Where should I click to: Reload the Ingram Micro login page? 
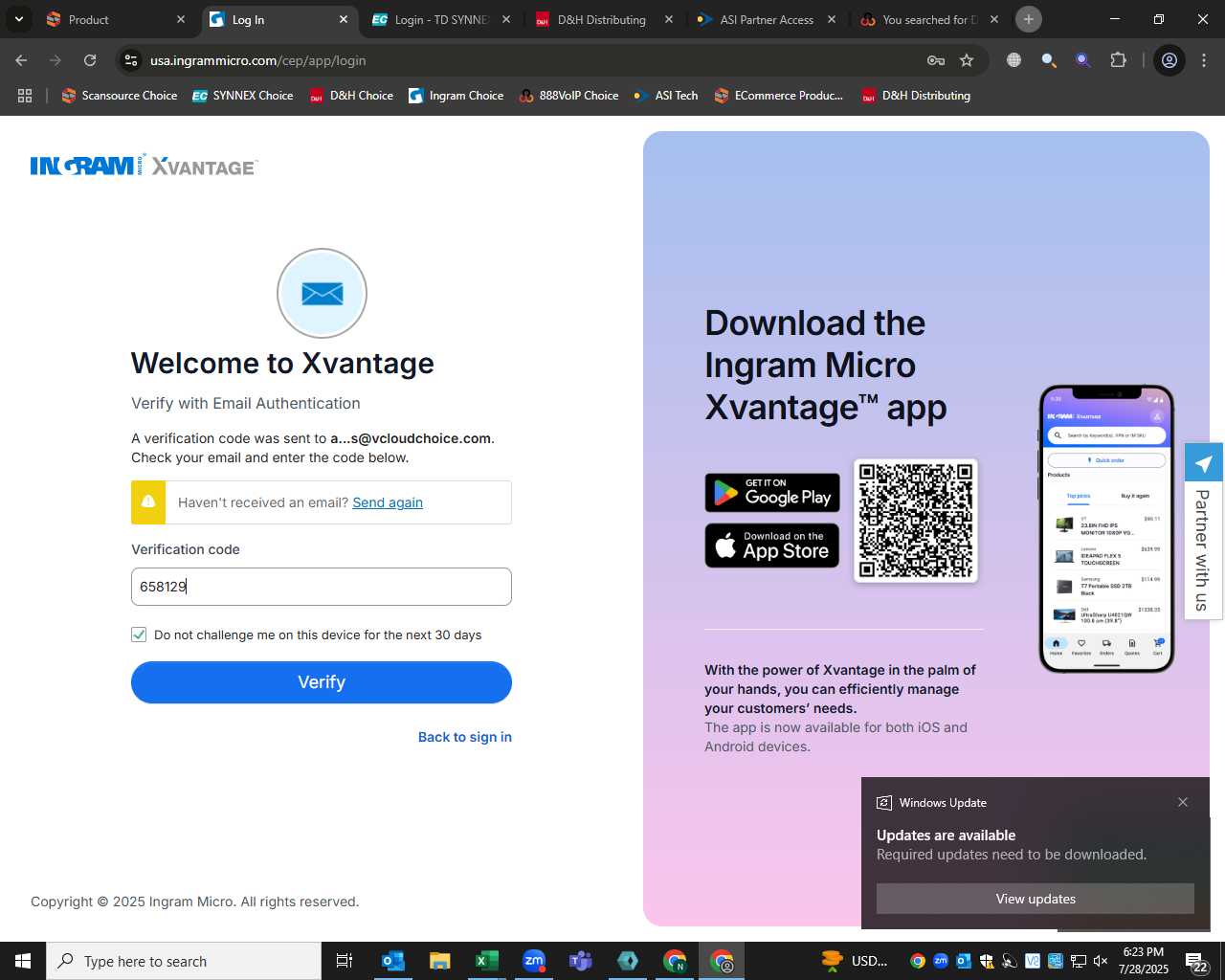click(90, 60)
